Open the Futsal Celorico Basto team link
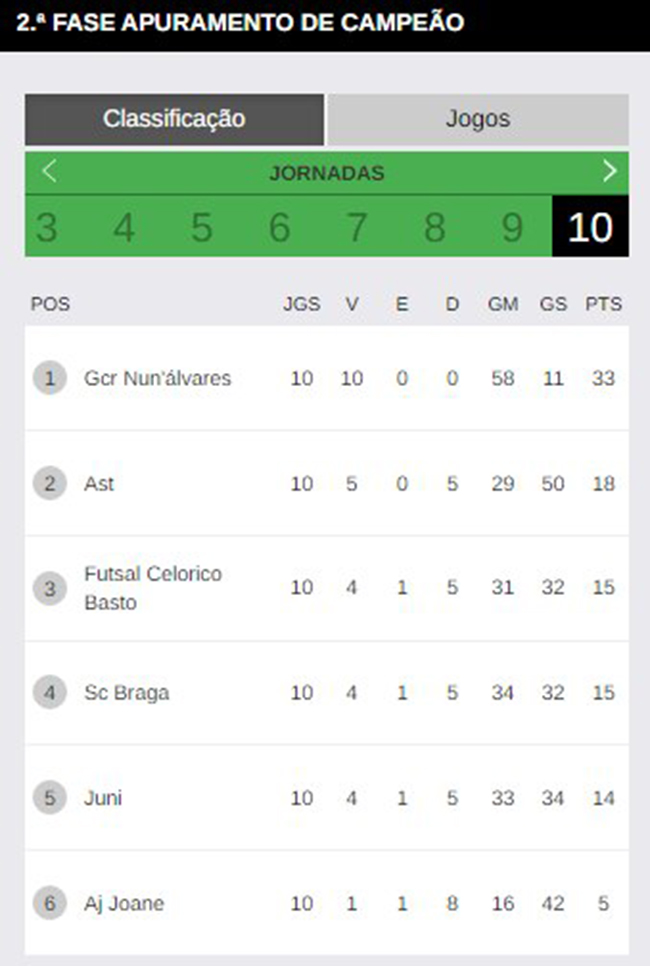Image resolution: width=650 pixels, height=966 pixels. tap(153, 588)
